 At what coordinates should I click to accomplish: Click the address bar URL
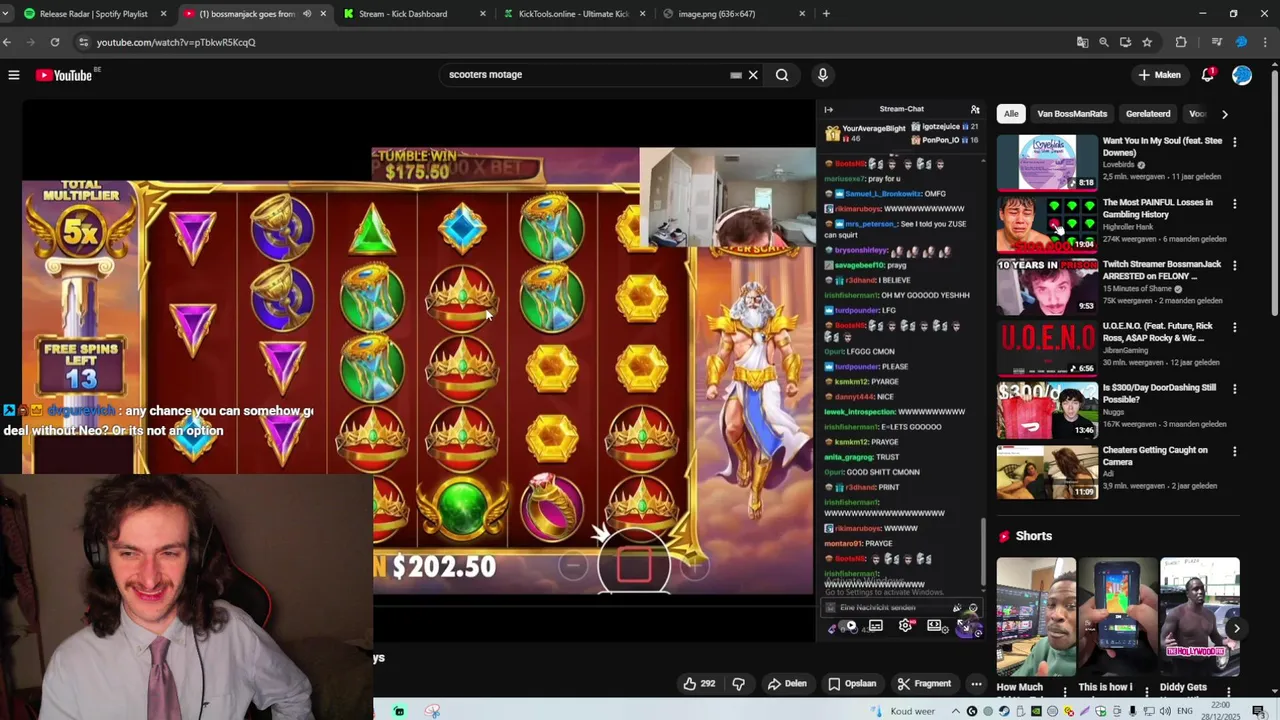[x=176, y=42]
